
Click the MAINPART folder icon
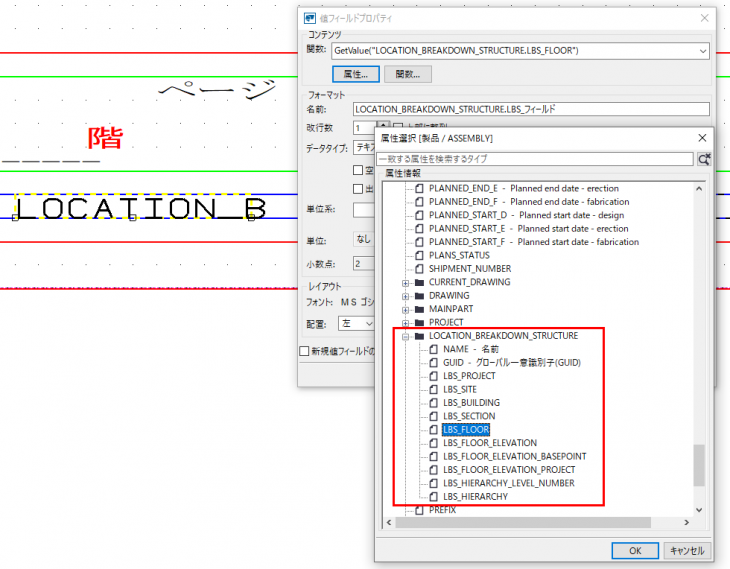click(x=419, y=309)
